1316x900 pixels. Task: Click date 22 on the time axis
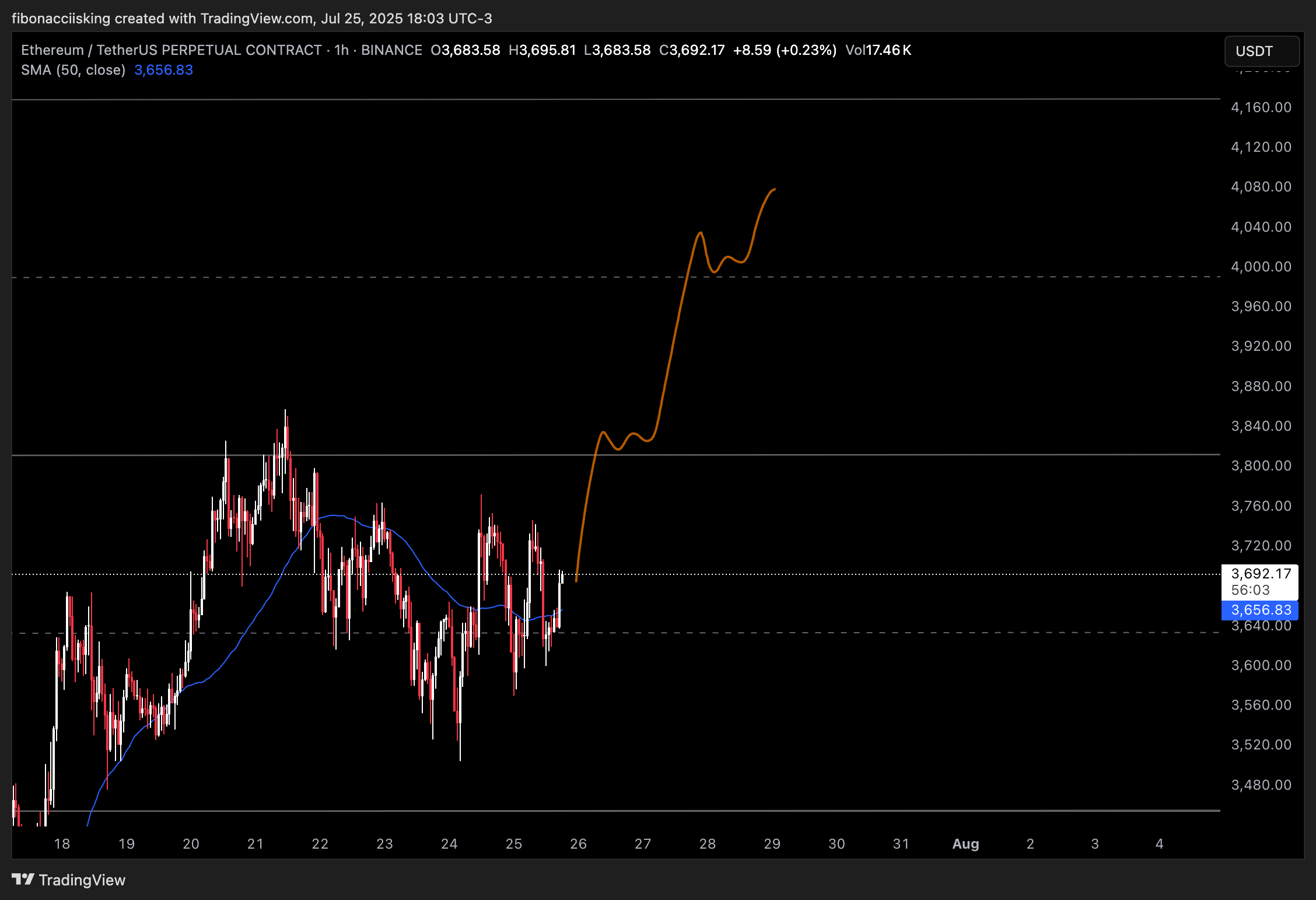point(320,844)
